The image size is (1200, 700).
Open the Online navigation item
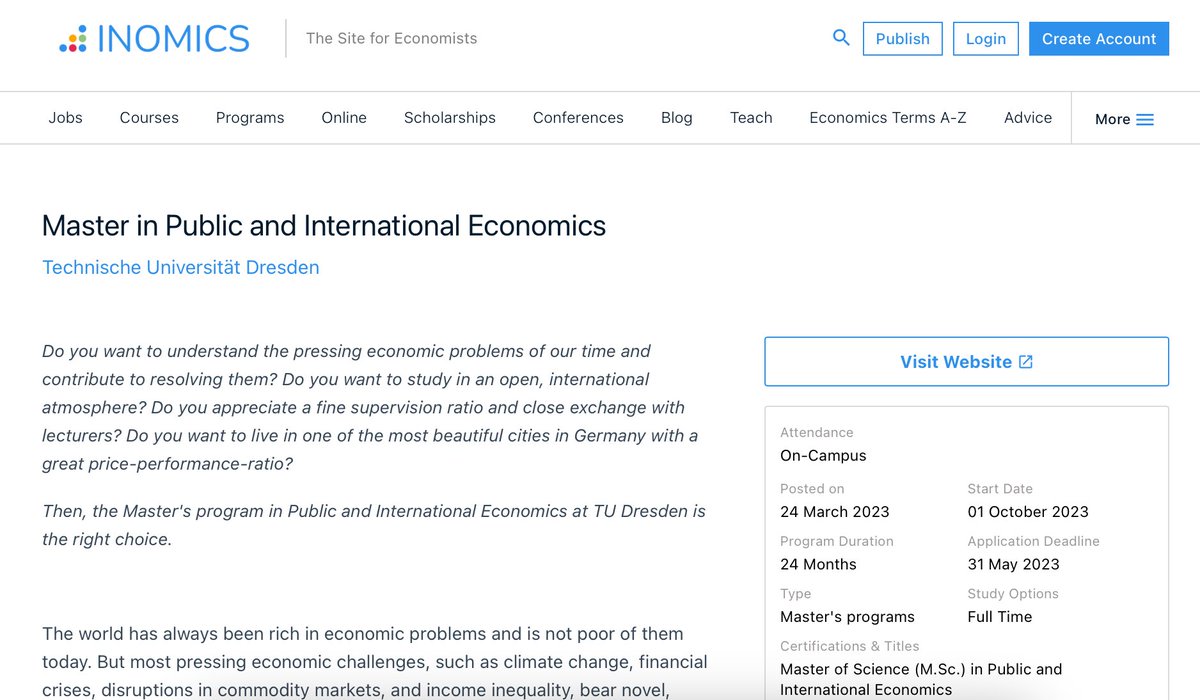point(344,118)
